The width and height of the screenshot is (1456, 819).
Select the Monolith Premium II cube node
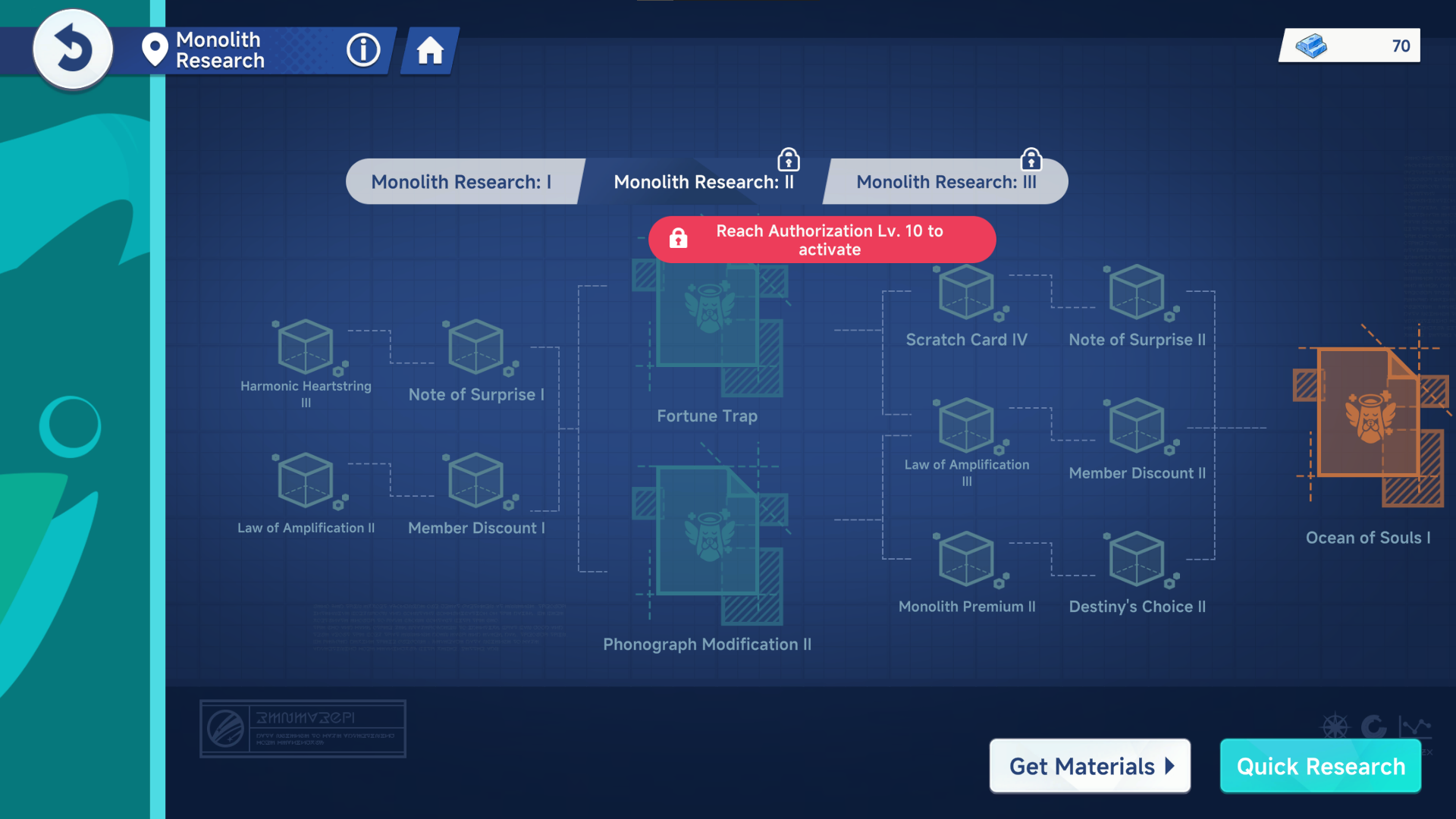(x=967, y=561)
